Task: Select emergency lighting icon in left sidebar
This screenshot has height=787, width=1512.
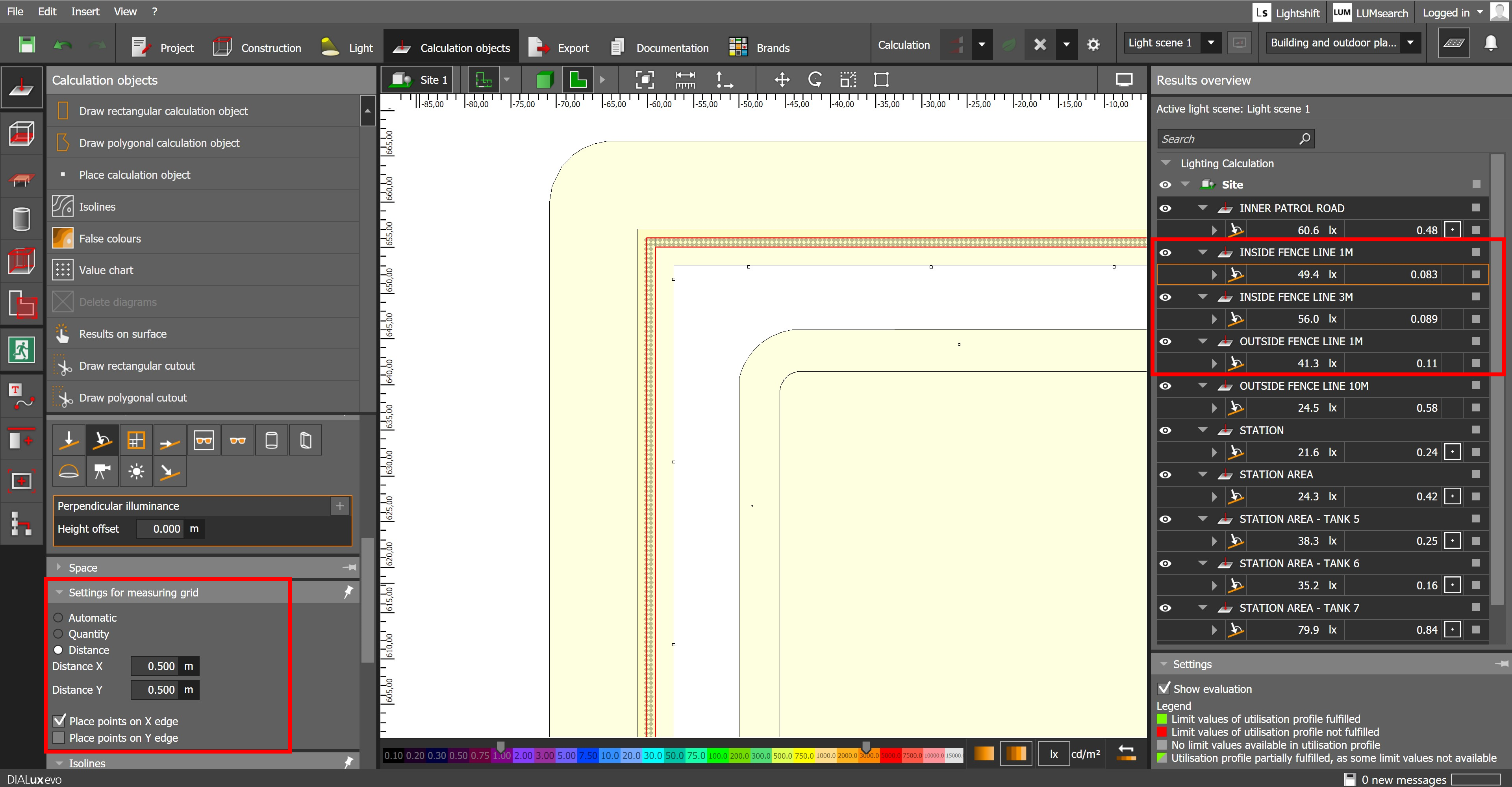Action: coord(21,350)
